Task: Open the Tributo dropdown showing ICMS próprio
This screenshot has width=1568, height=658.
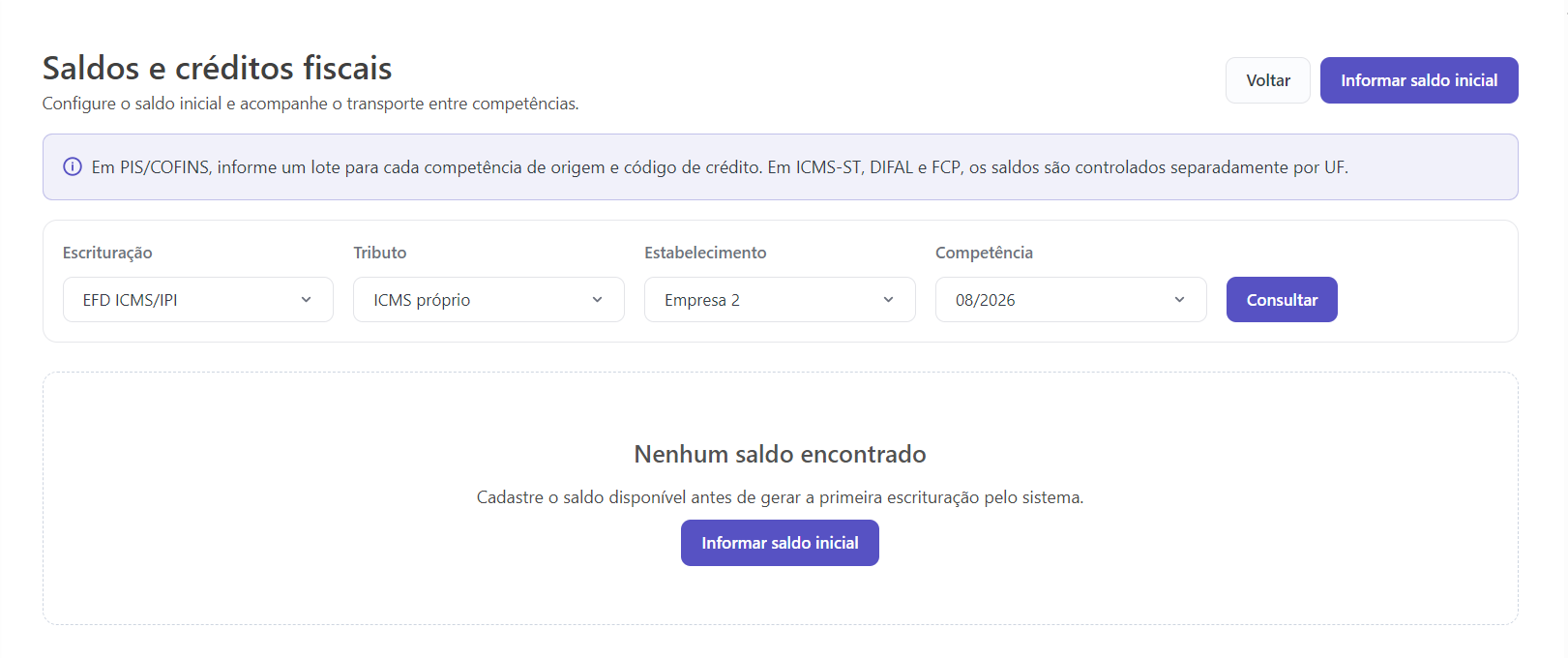Action: [488, 300]
